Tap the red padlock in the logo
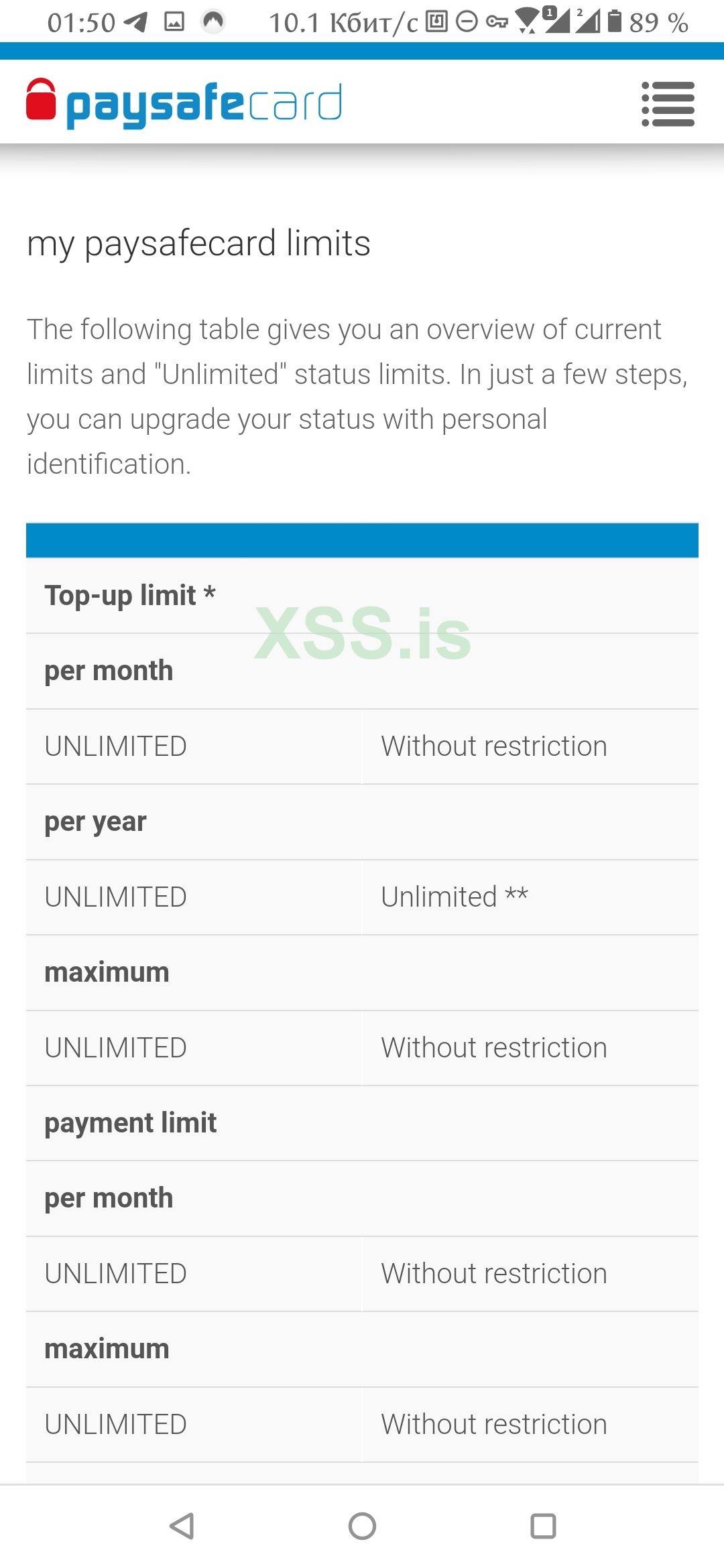Viewport: 724px width, 1568px height. tap(41, 100)
